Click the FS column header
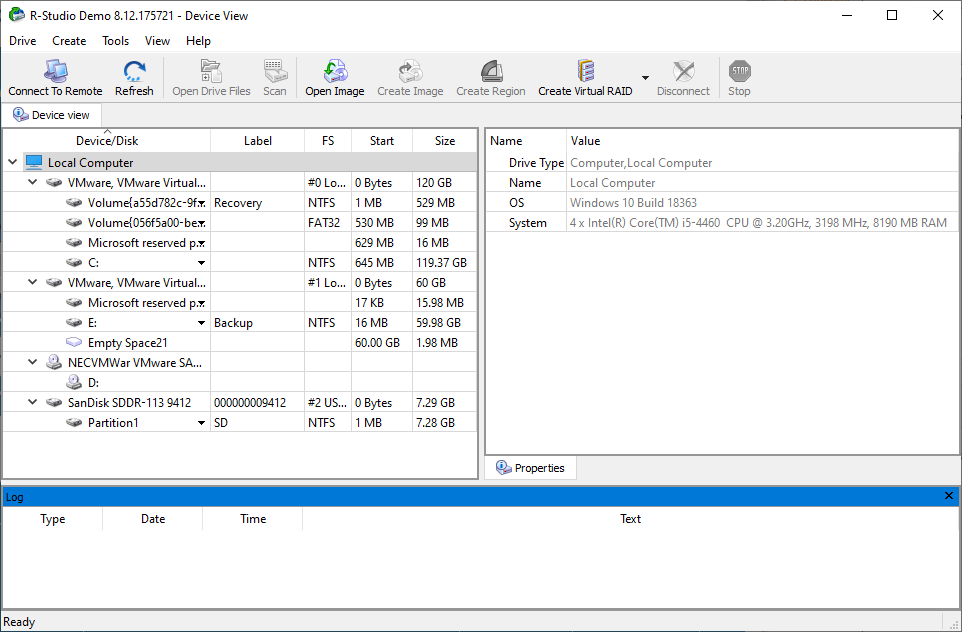Screen dimensions: 962x632 [x=328, y=141]
